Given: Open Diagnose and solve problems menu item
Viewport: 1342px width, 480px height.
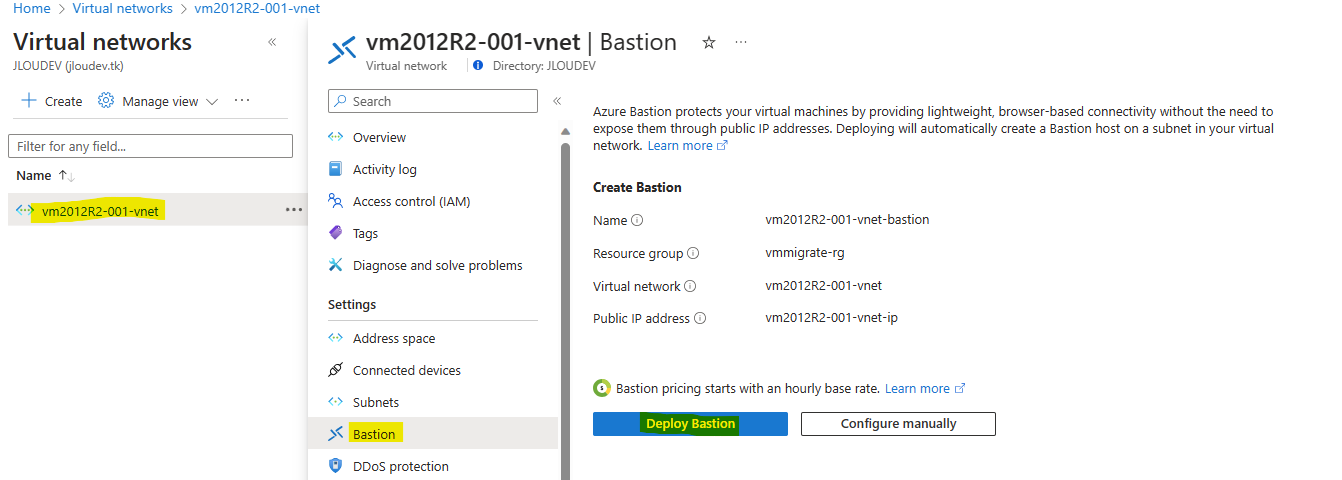Looking at the screenshot, I should coord(437,265).
